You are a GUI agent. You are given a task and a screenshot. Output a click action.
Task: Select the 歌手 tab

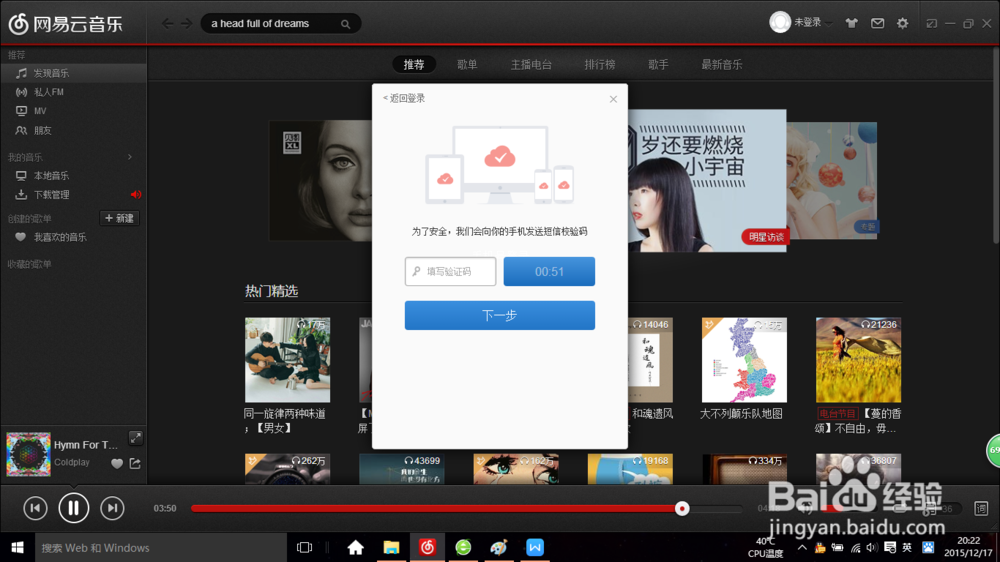coord(658,64)
